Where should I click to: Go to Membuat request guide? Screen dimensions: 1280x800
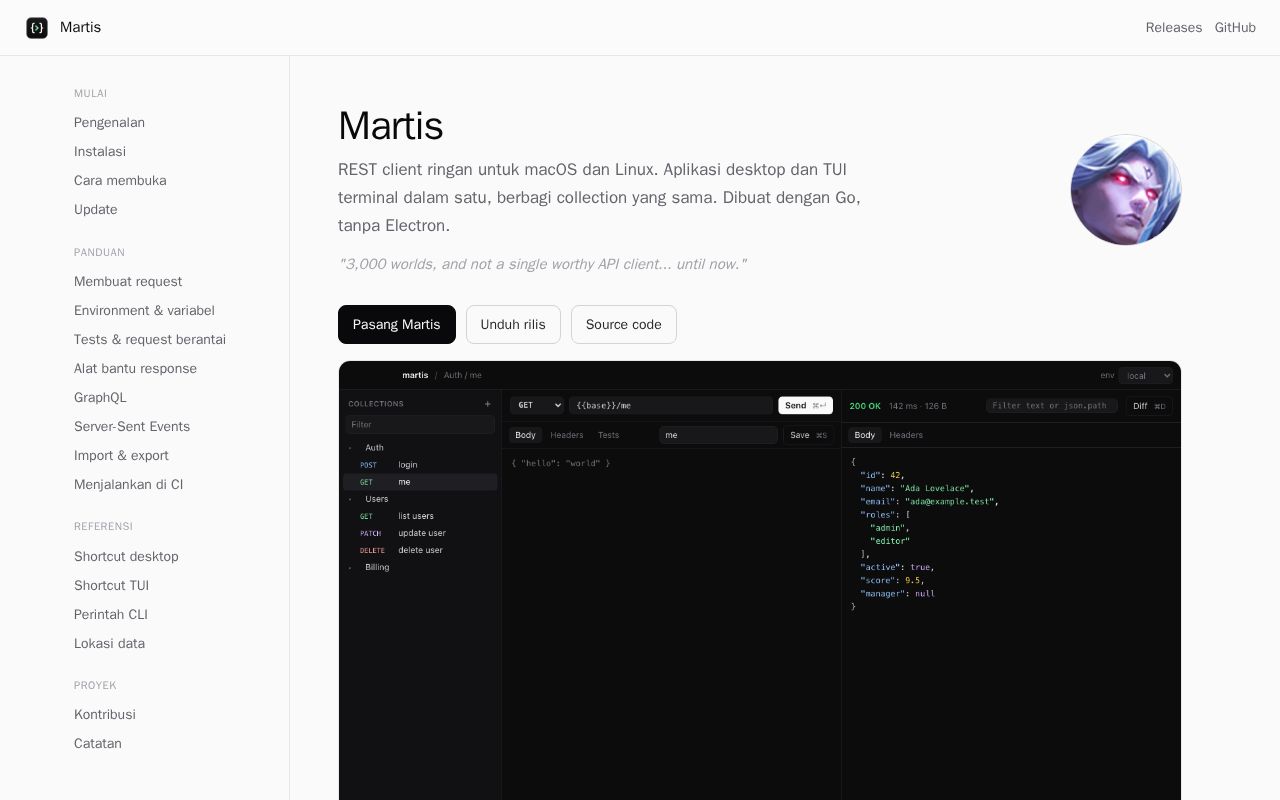(x=128, y=282)
